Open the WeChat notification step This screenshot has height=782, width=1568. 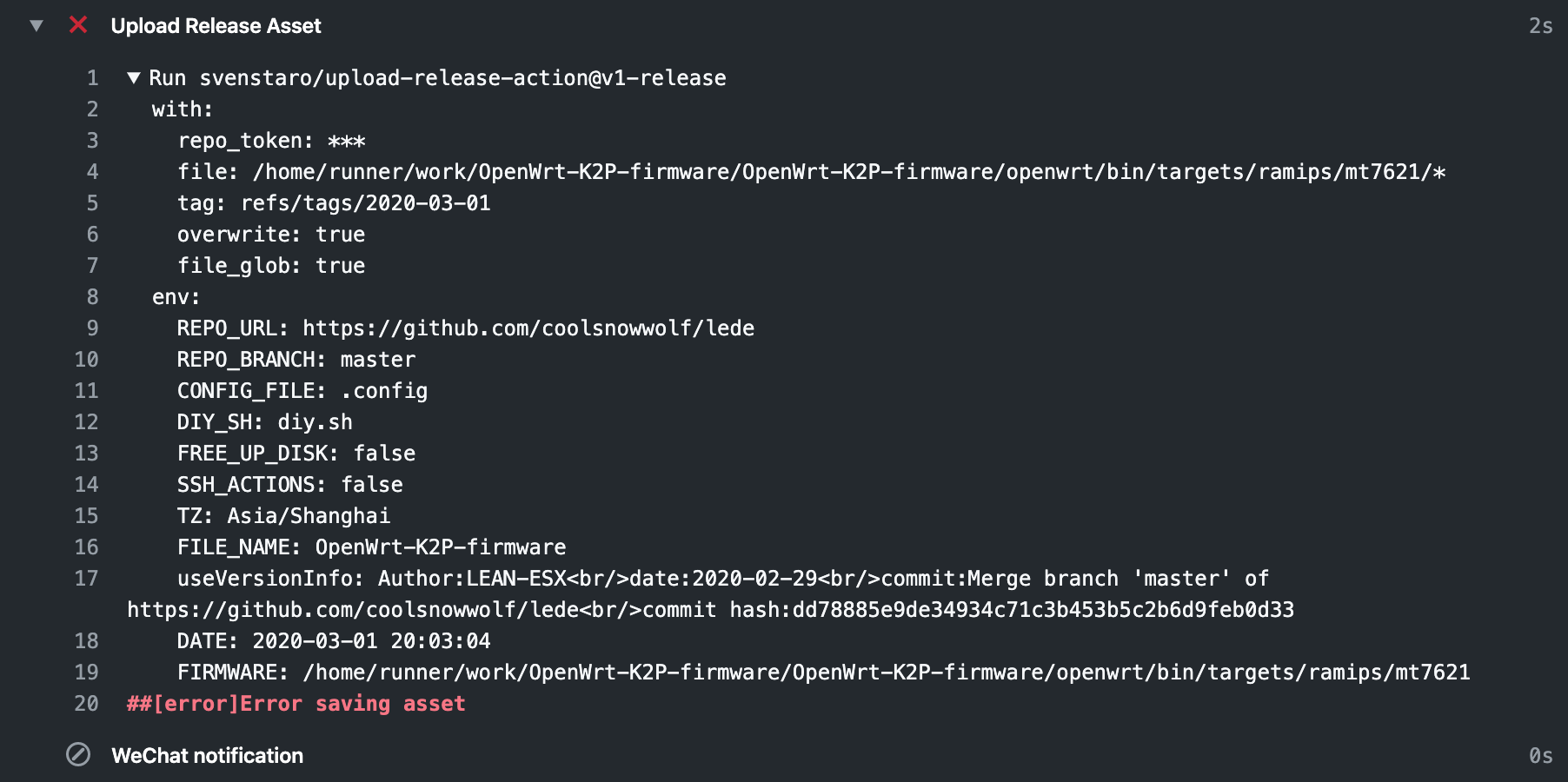[x=209, y=755]
